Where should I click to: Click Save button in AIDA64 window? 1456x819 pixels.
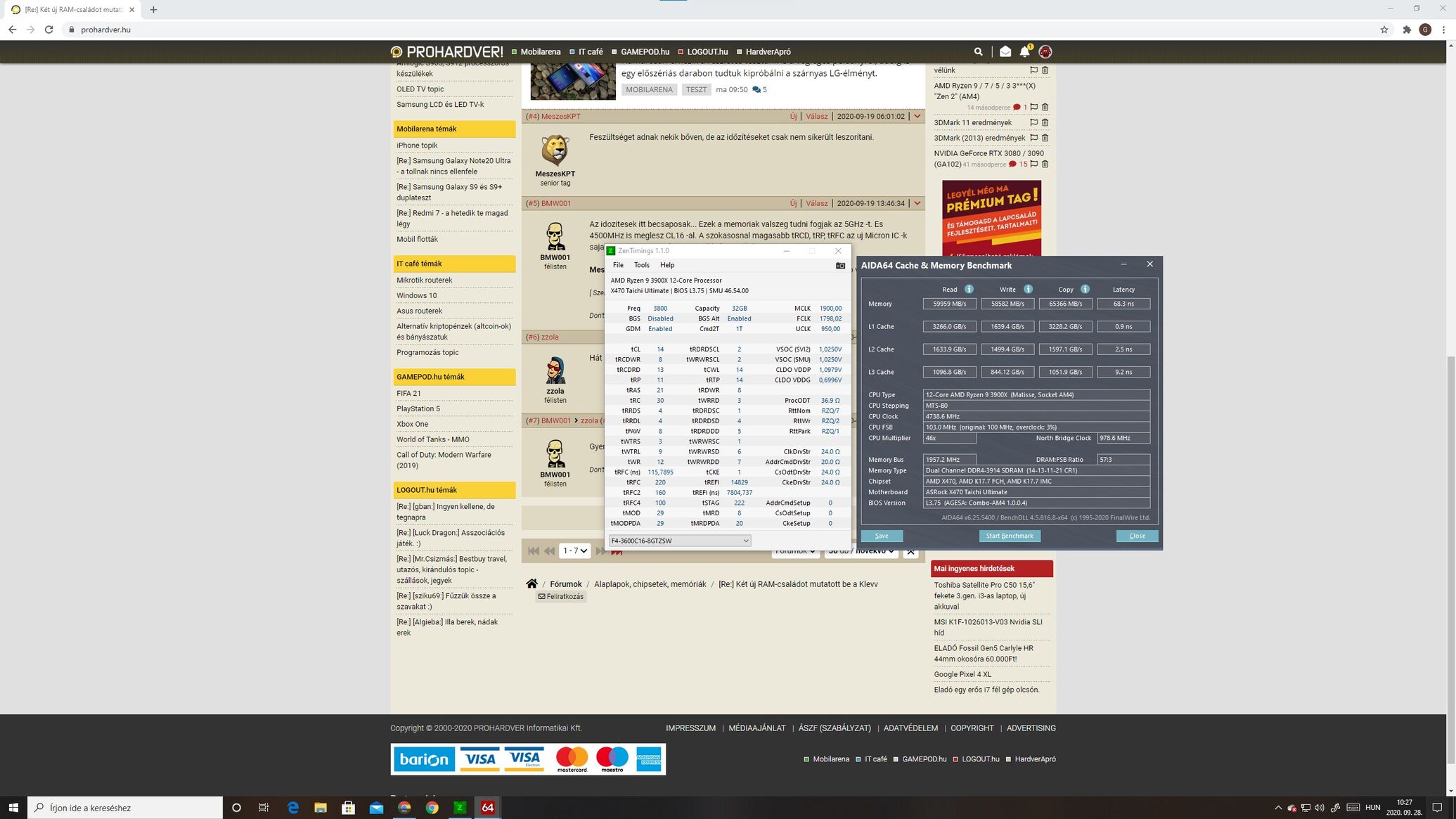pyautogui.click(x=882, y=536)
